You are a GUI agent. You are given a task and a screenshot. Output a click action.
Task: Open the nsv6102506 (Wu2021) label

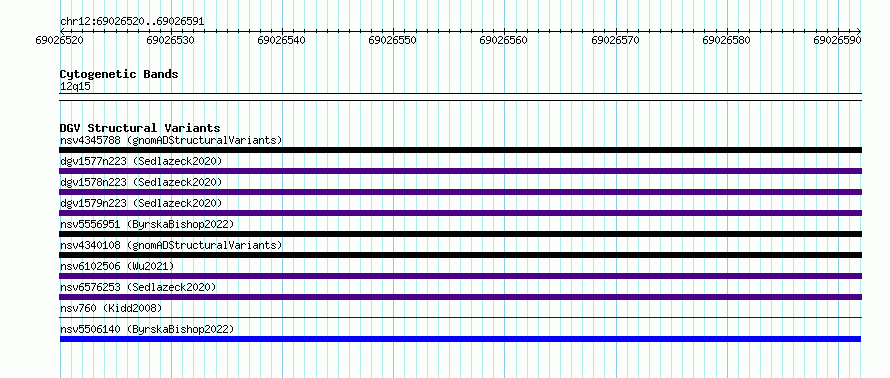117,266
